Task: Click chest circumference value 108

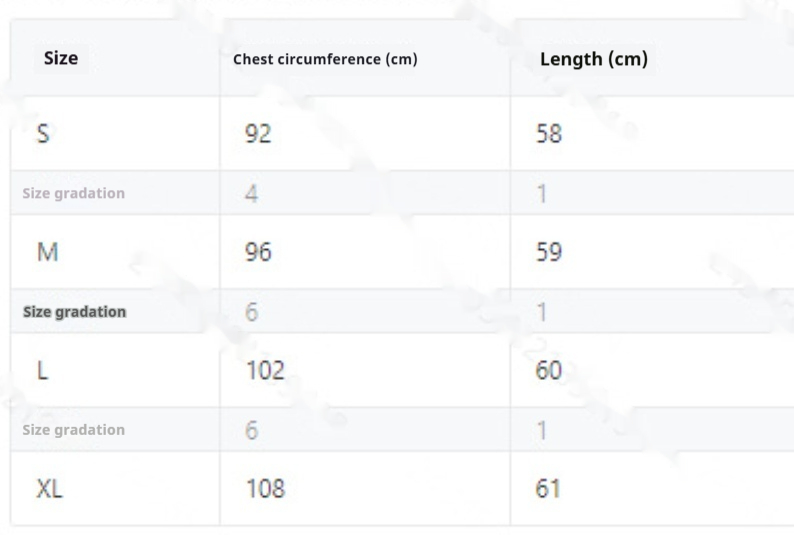Action: [265, 489]
